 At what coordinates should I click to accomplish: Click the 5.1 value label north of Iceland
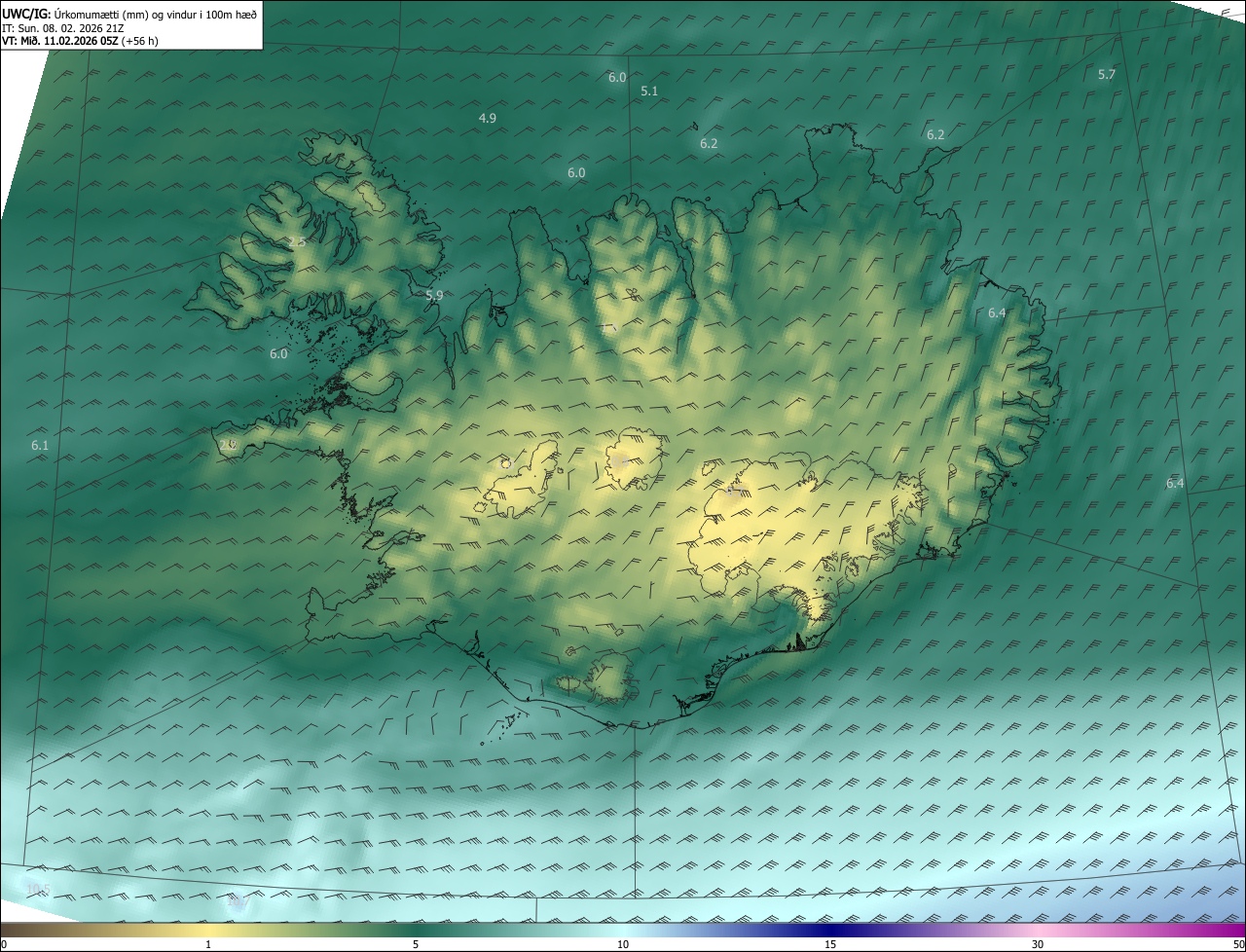coord(649,92)
